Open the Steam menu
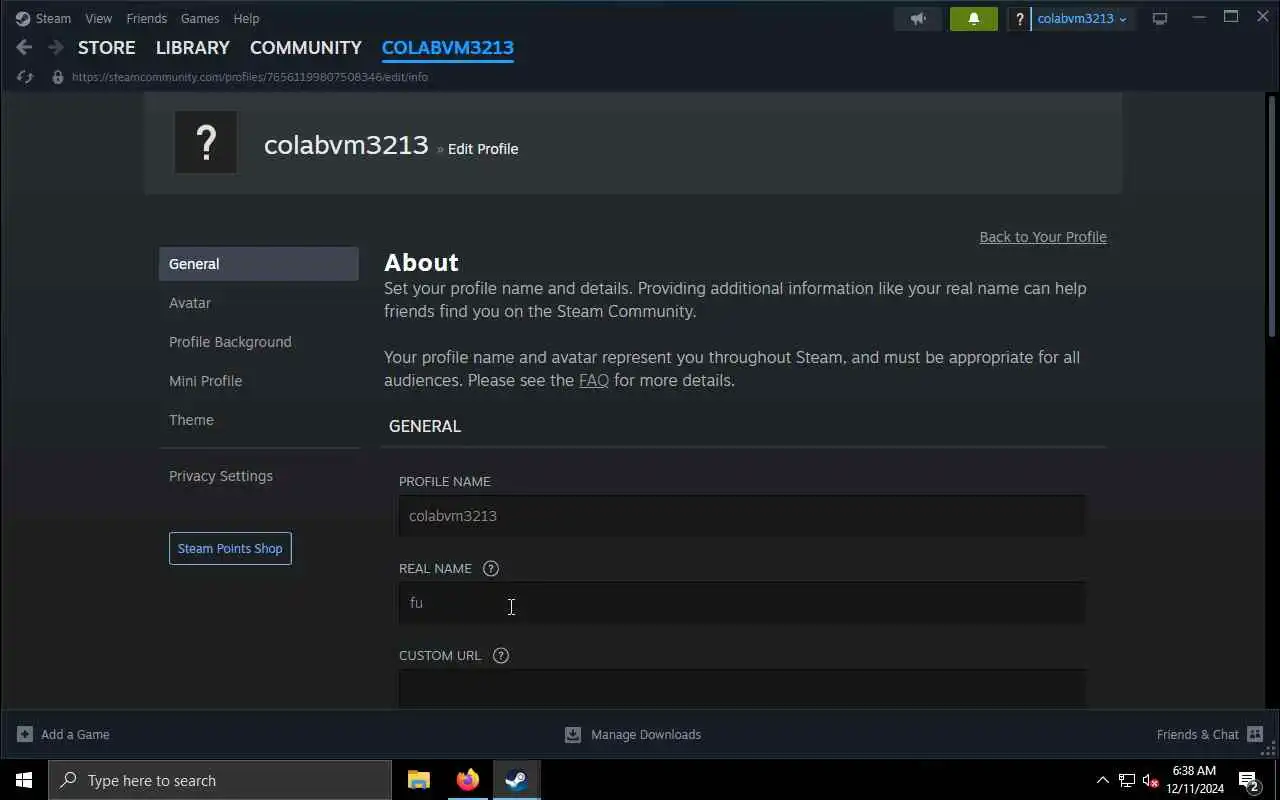Image resolution: width=1280 pixels, height=800 pixels. (53, 18)
